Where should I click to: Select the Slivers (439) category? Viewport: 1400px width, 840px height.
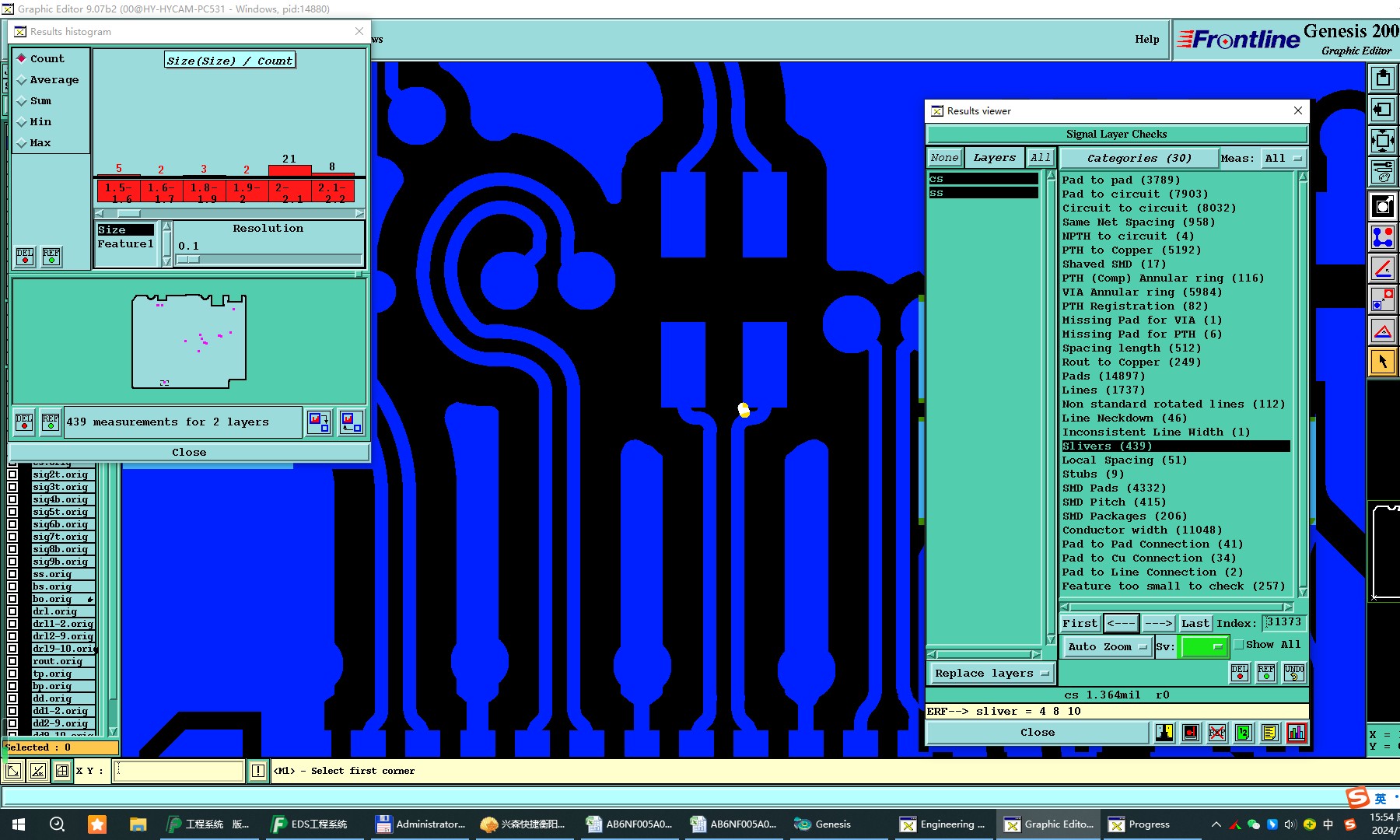[1175, 446]
